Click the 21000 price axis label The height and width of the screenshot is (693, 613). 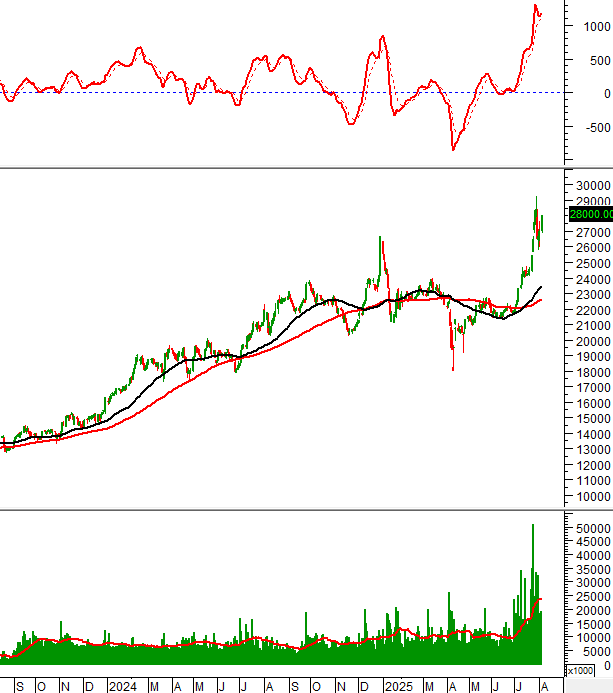coord(594,326)
